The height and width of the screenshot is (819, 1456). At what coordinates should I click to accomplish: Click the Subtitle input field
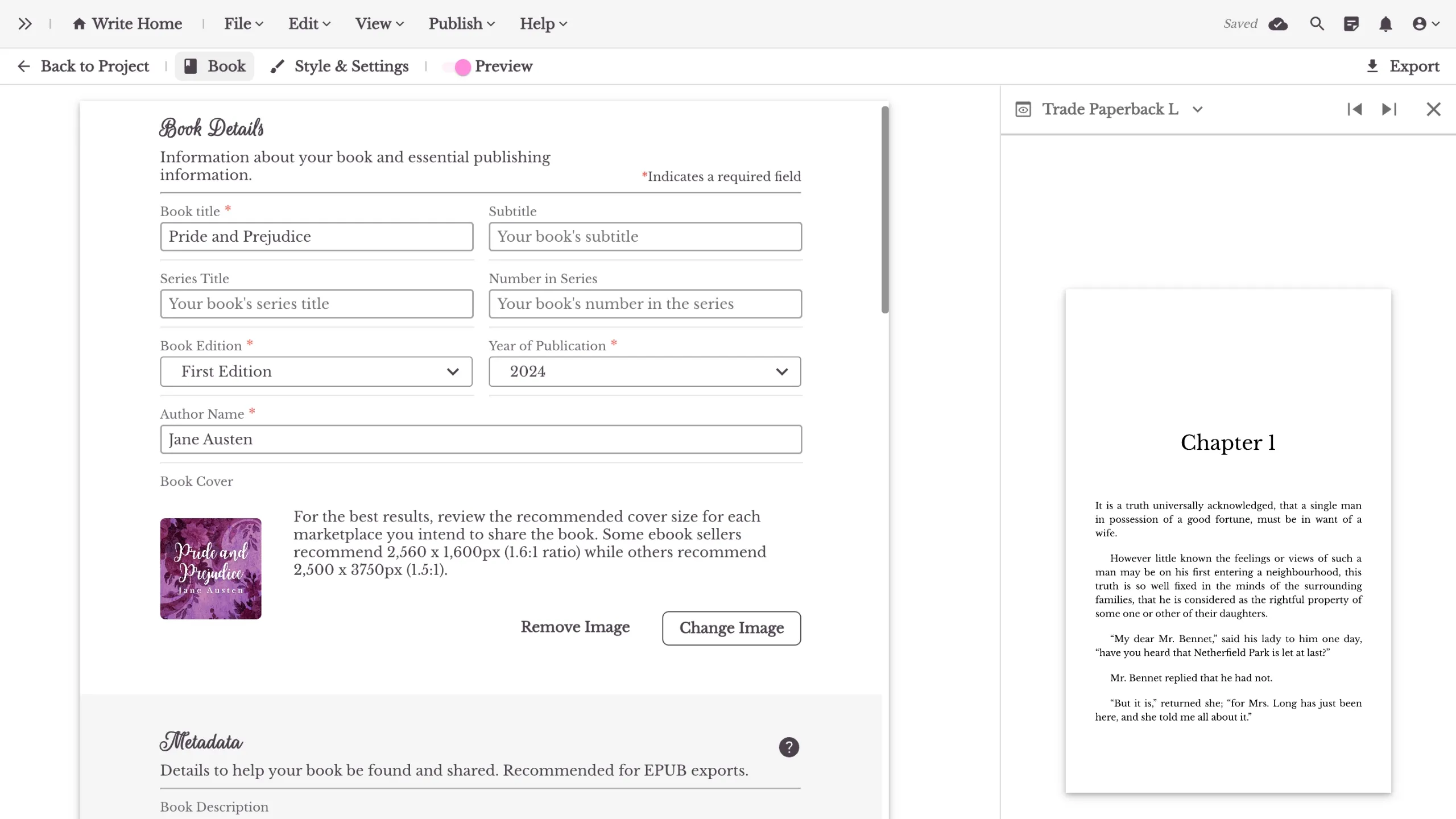pos(645,237)
